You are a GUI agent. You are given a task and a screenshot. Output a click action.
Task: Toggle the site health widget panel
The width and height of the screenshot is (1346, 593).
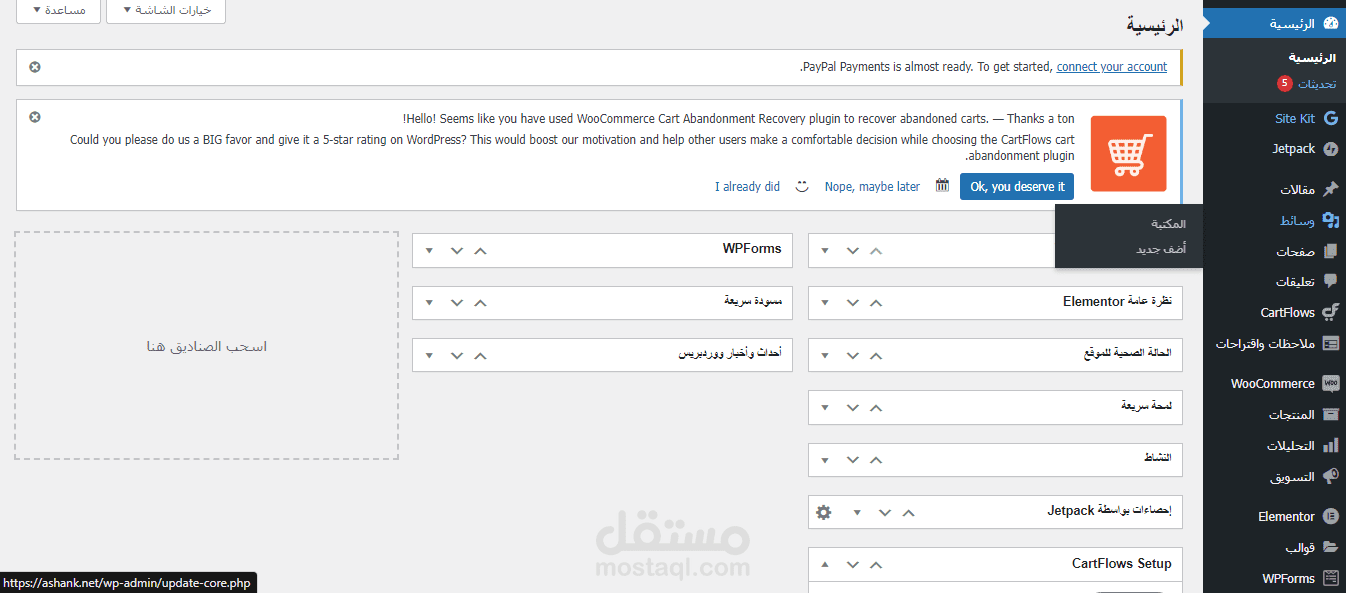(825, 355)
